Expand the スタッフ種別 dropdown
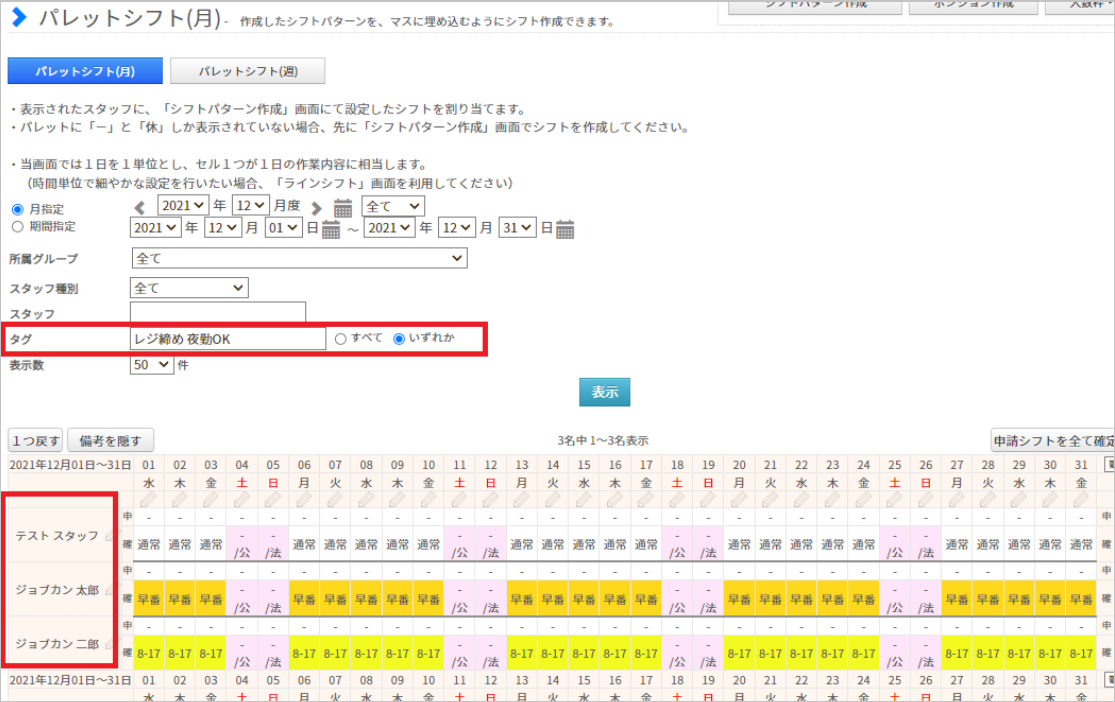The image size is (1115, 702). point(189,288)
